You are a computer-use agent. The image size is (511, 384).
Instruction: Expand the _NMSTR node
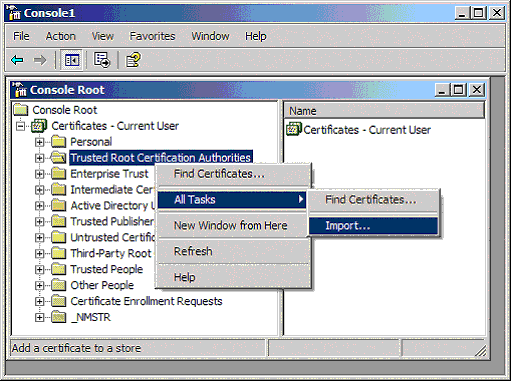[x=39, y=317]
